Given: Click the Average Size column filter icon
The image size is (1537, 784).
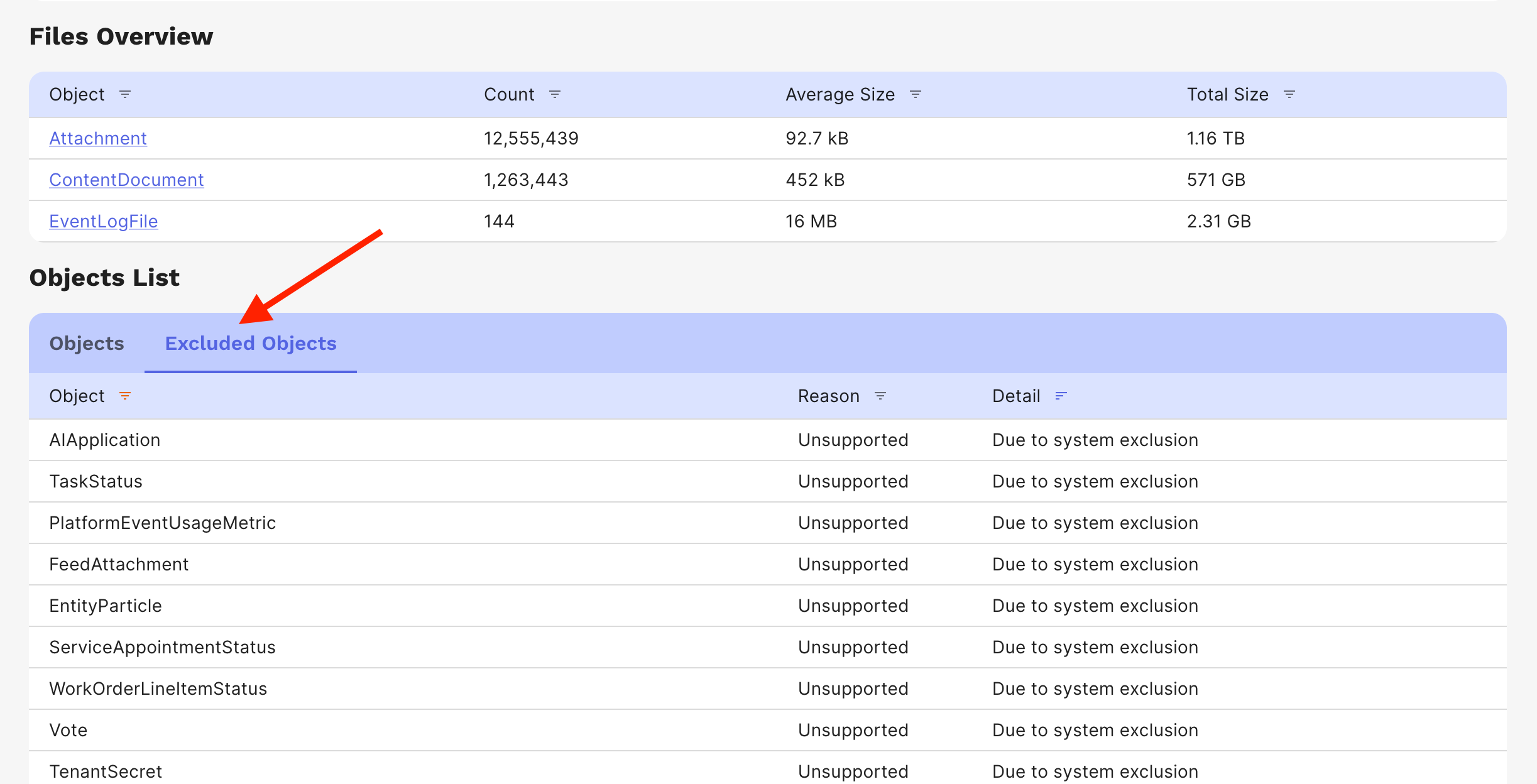Looking at the screenshot, I should [x=916, y=94].
